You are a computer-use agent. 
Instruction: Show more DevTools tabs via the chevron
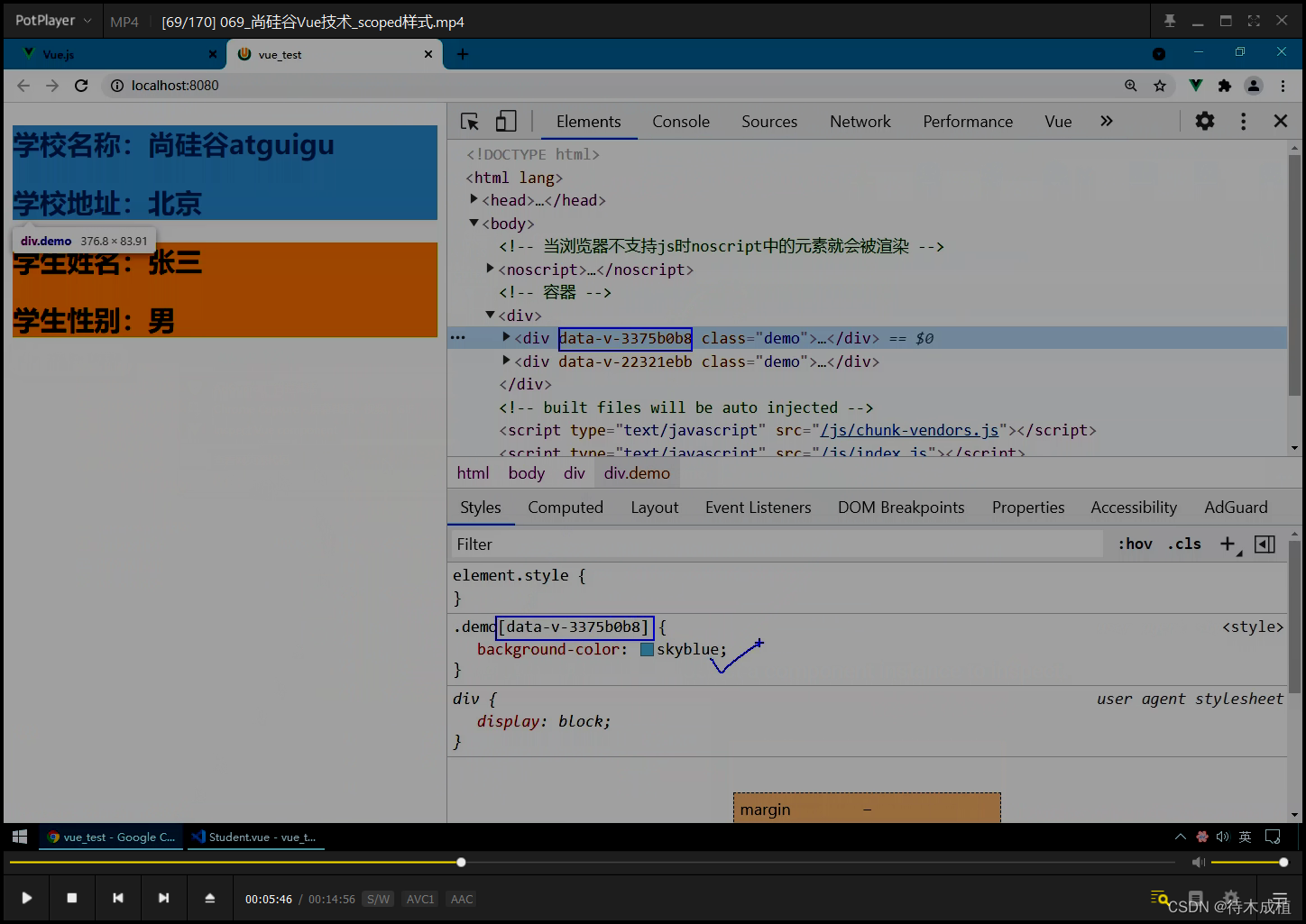[1107, 121]
